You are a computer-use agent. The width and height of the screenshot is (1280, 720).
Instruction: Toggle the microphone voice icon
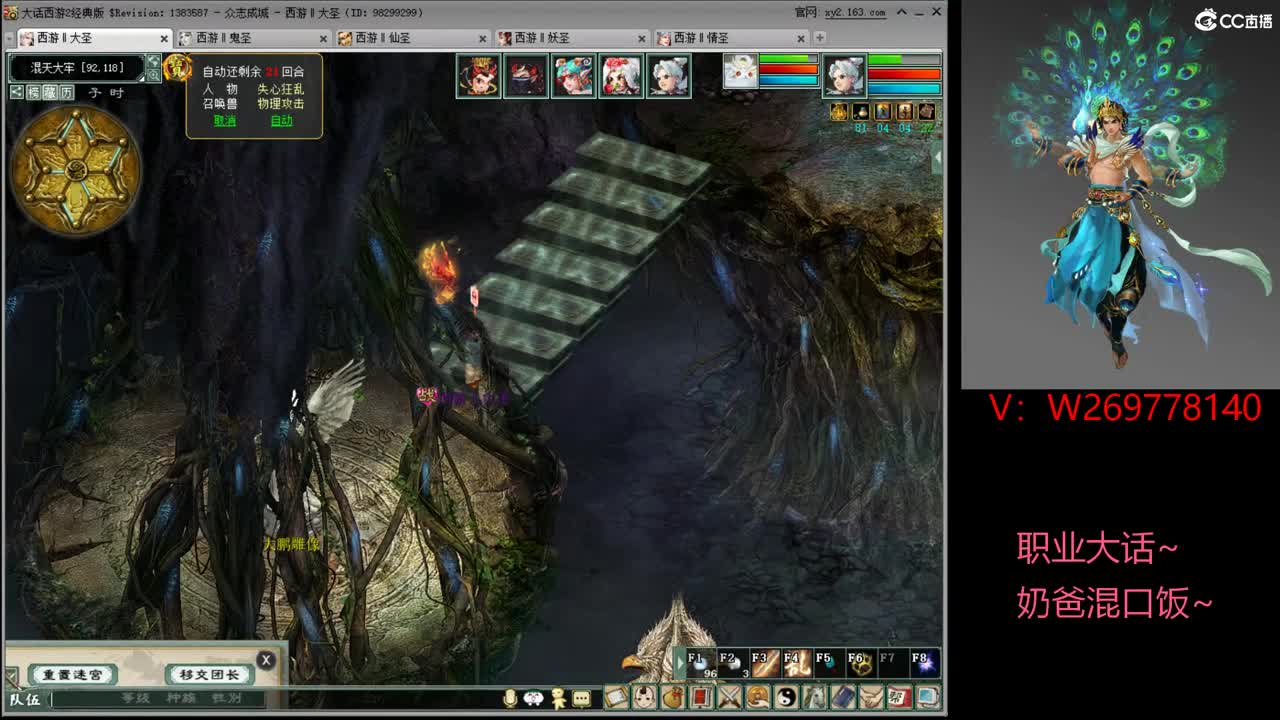click(510, 698)
